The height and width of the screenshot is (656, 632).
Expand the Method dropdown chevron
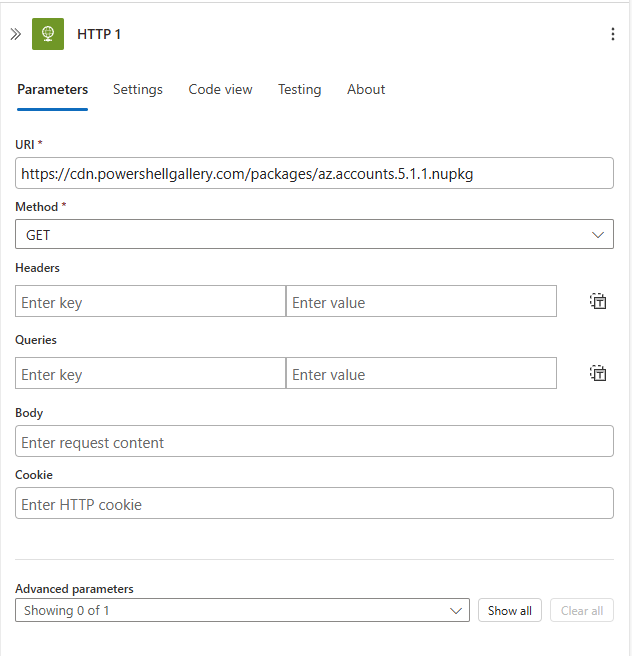598,235
